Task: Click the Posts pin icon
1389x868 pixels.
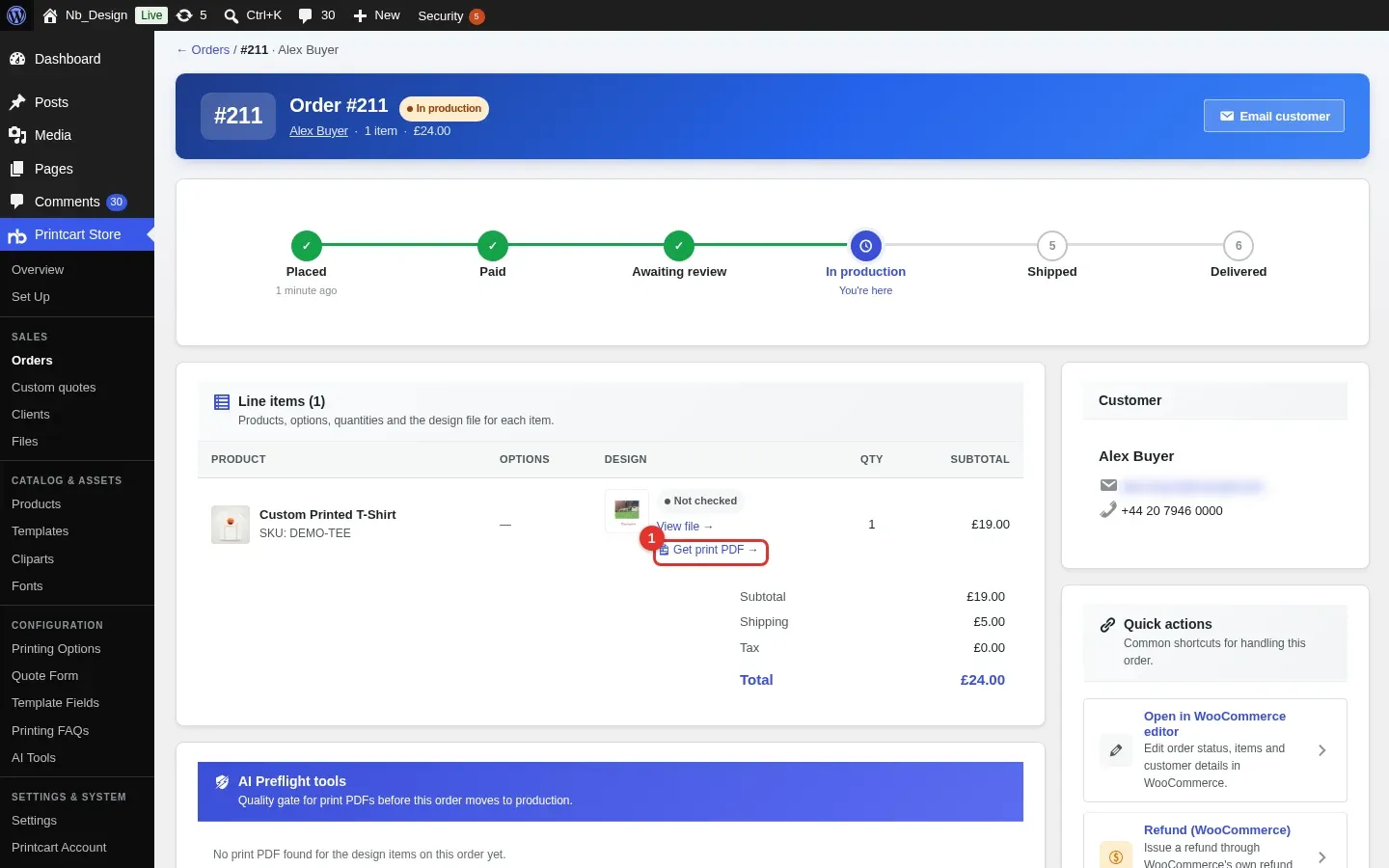Action: tap(17, 102)
